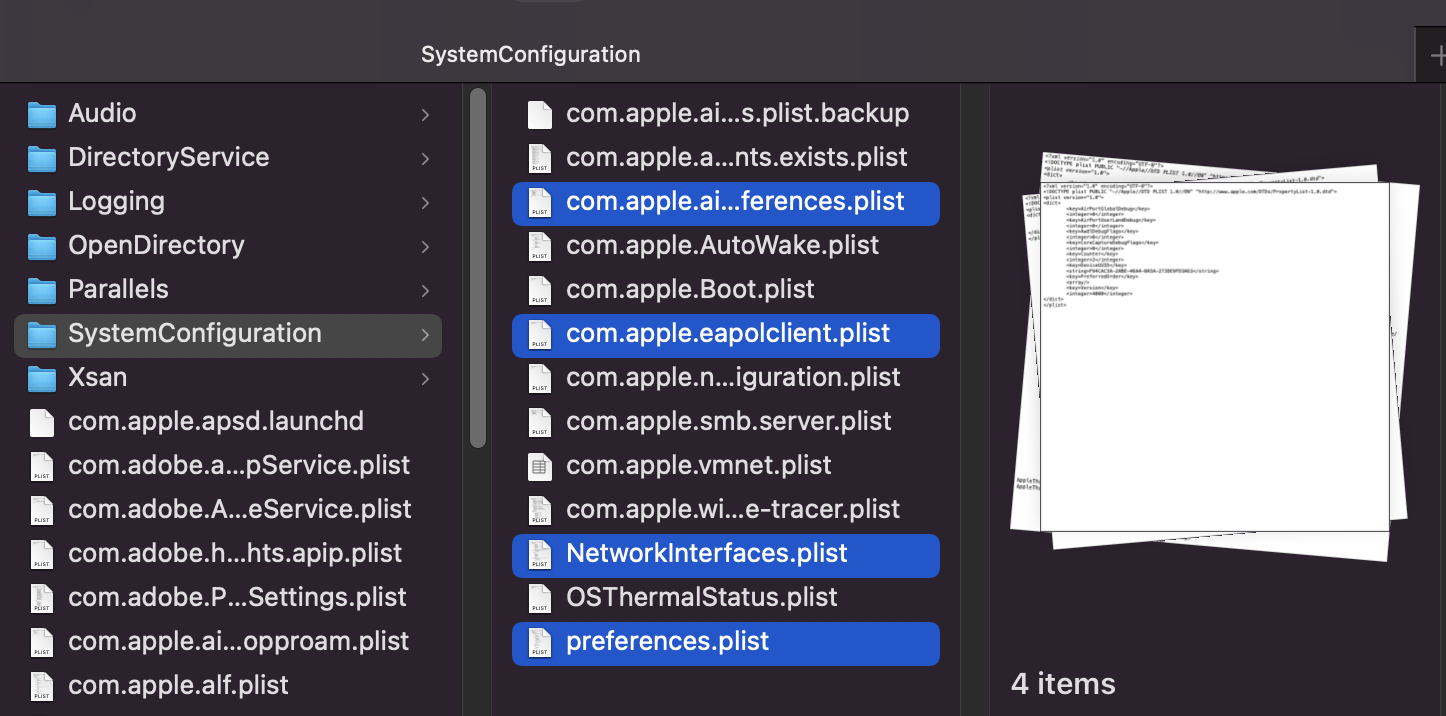Viewport: 1446px width, 716px height.
Task: Click the Xsan folder icon
Action: coord(41,377)
